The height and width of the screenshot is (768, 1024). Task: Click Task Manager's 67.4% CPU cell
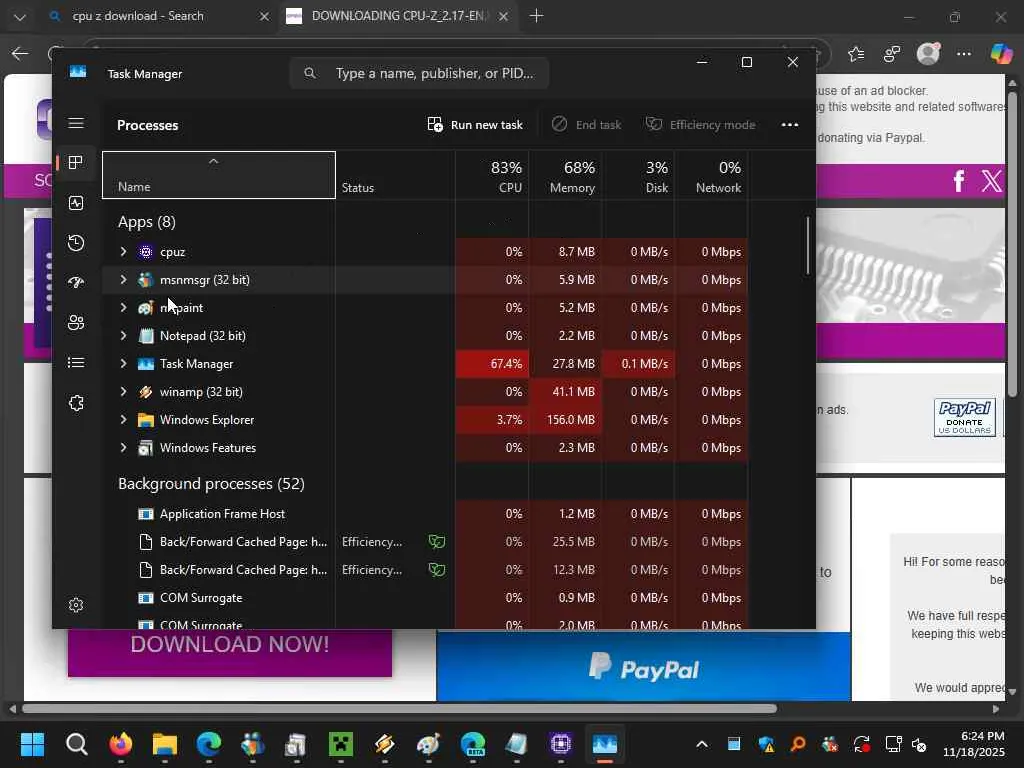(492, 364)
